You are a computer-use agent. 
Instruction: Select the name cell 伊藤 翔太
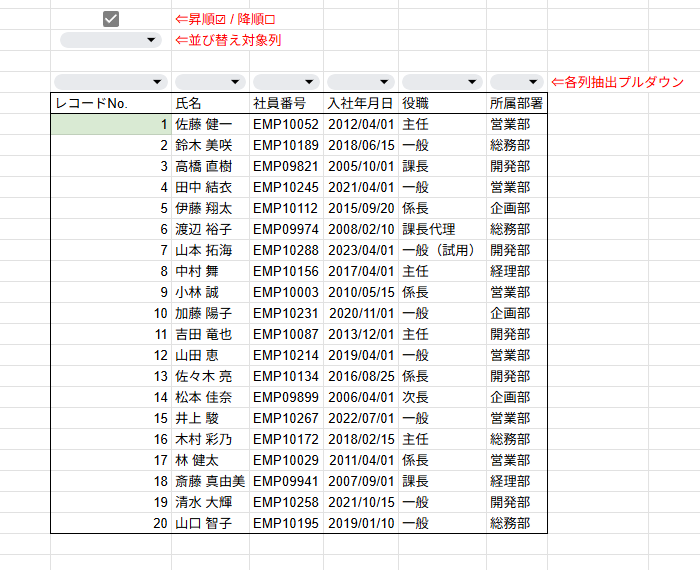210,208
